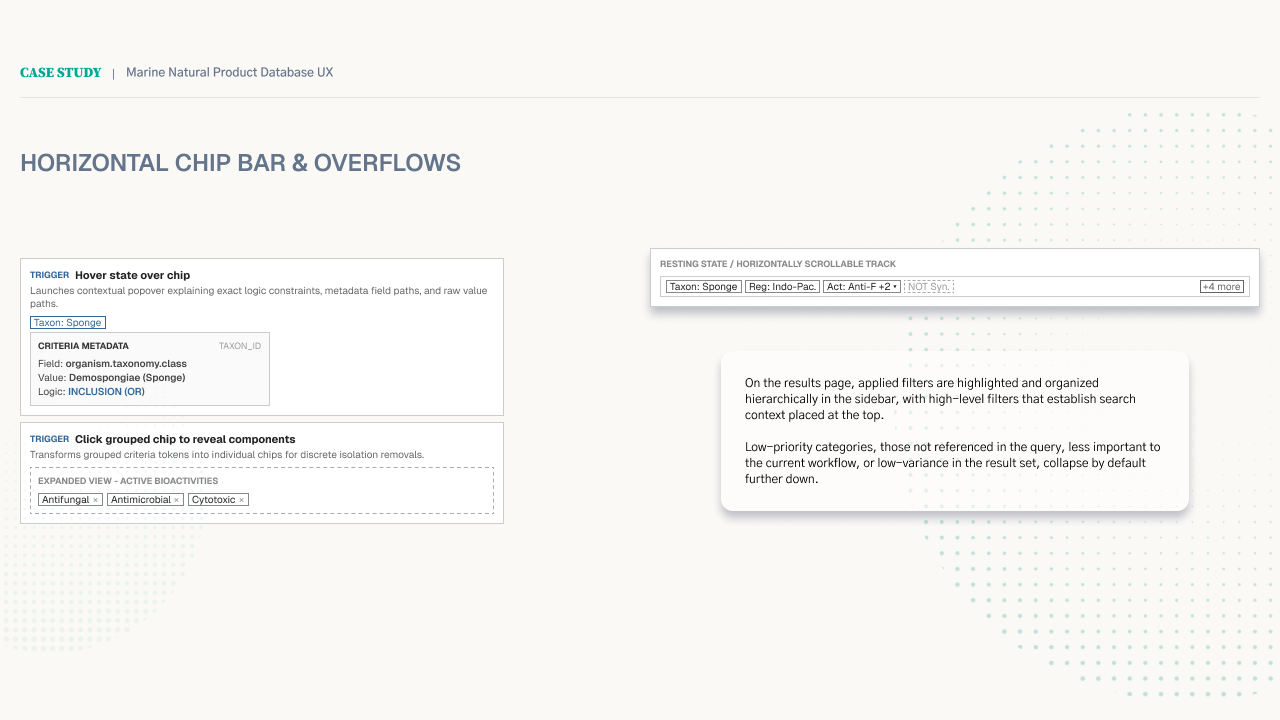Click the 'Launches contextual popover' description text
This screenshot has height=720, width=1280.
tap(260, 297)
